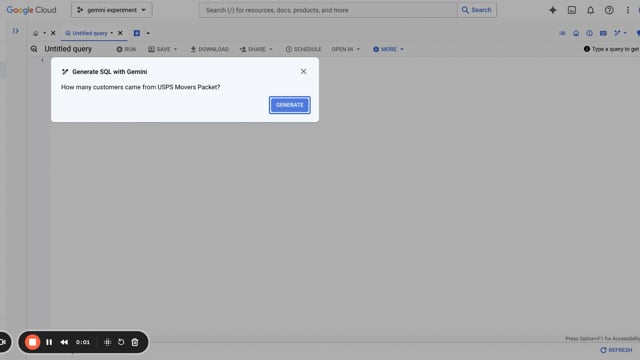Pause the screen recording
Viewport: 640px width, 360px height.
(x=49, y=342)
